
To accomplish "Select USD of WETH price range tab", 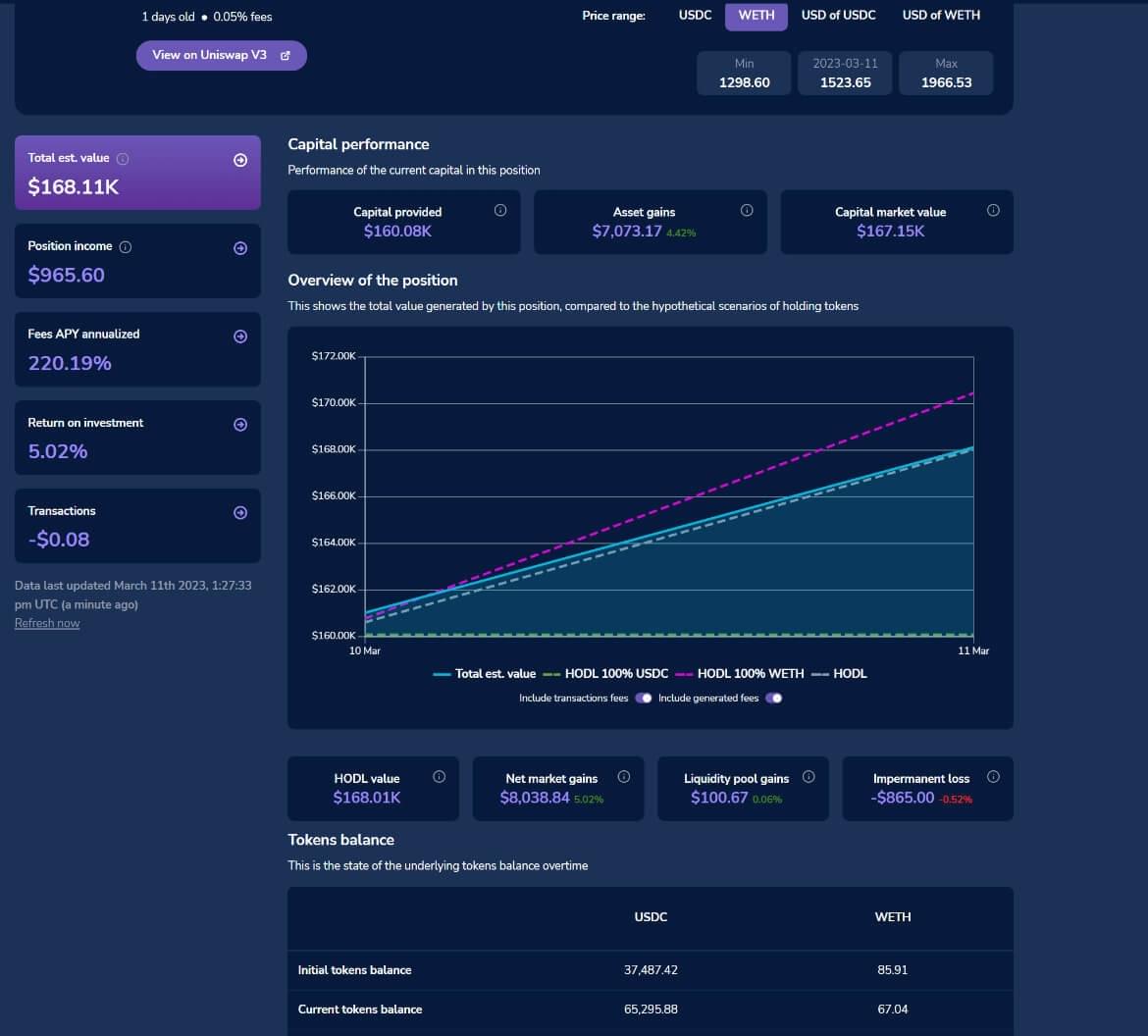I will 941,16.
